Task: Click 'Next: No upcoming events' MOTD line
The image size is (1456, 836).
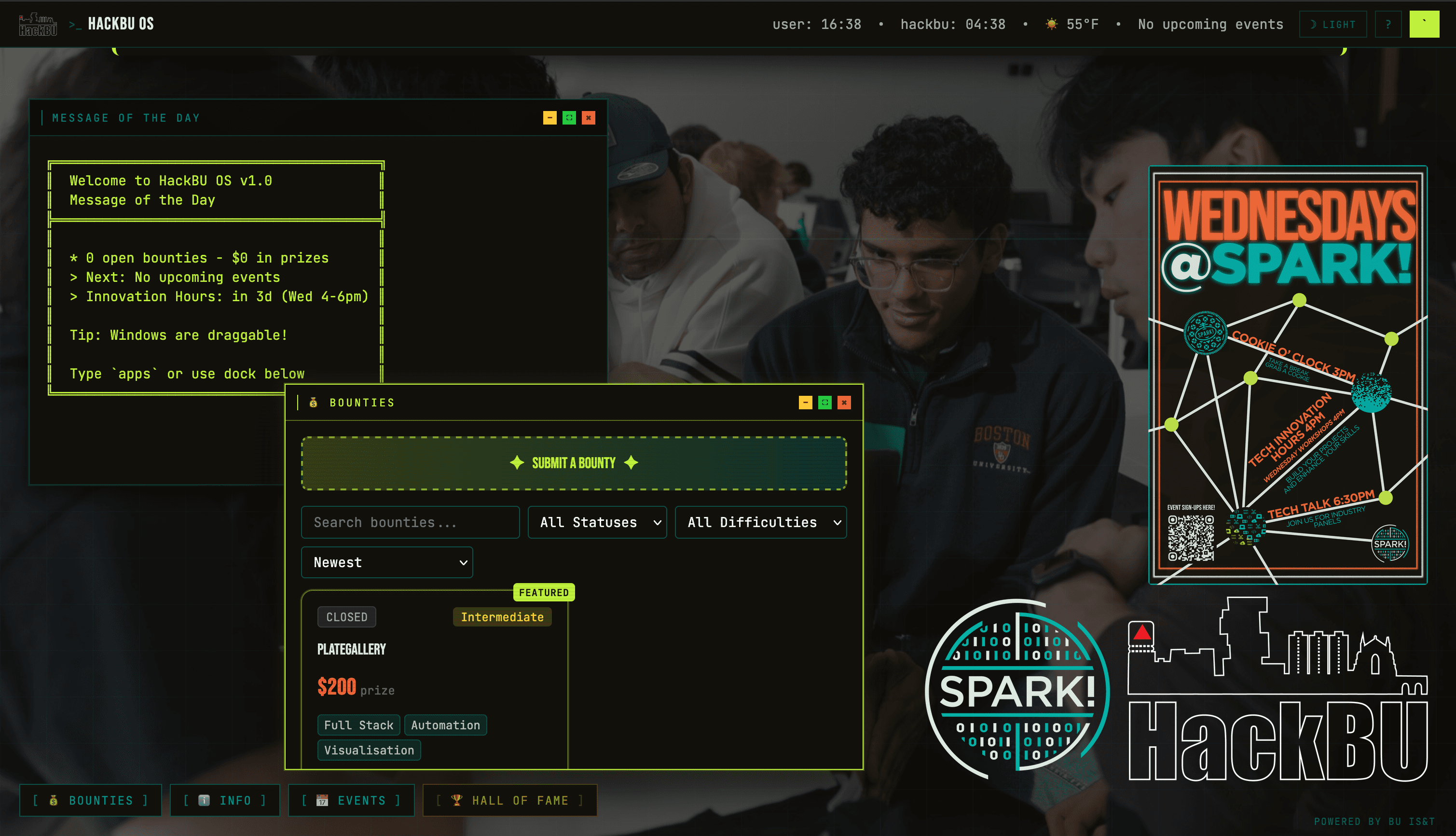Action: (x=175, y=278)
